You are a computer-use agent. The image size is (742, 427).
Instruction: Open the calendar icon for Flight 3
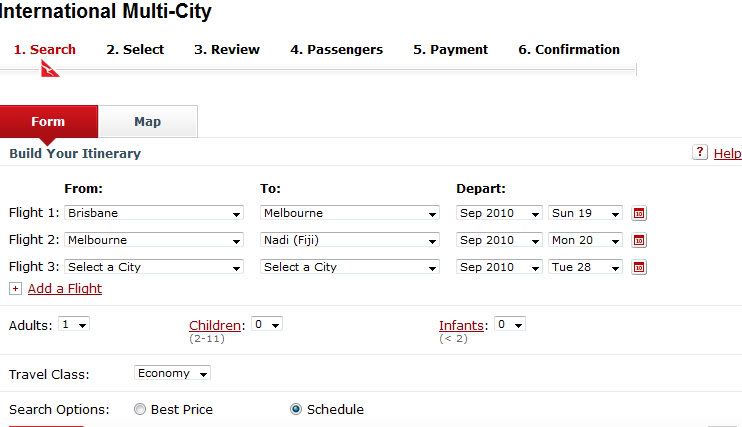point(639,267)
